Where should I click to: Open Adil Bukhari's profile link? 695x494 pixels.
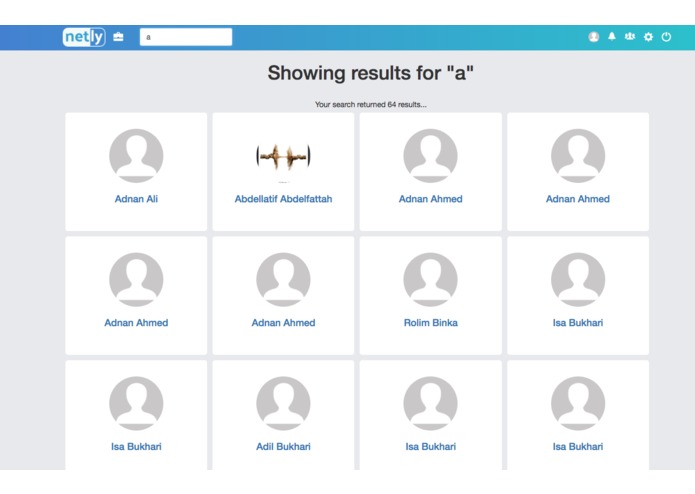click(283, 447)
